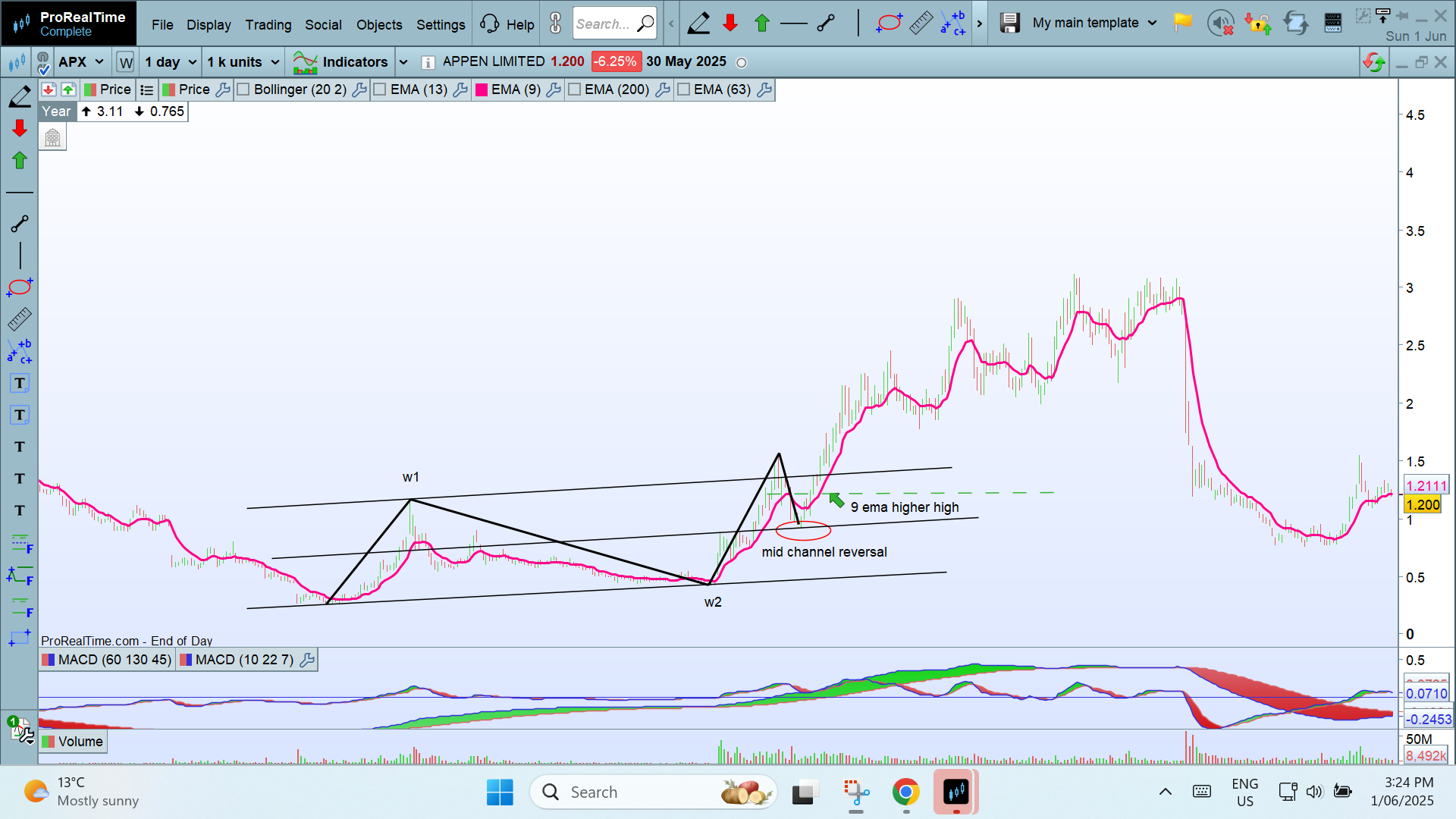Click the blue sync arrows icon

[x=1295, y=24]
